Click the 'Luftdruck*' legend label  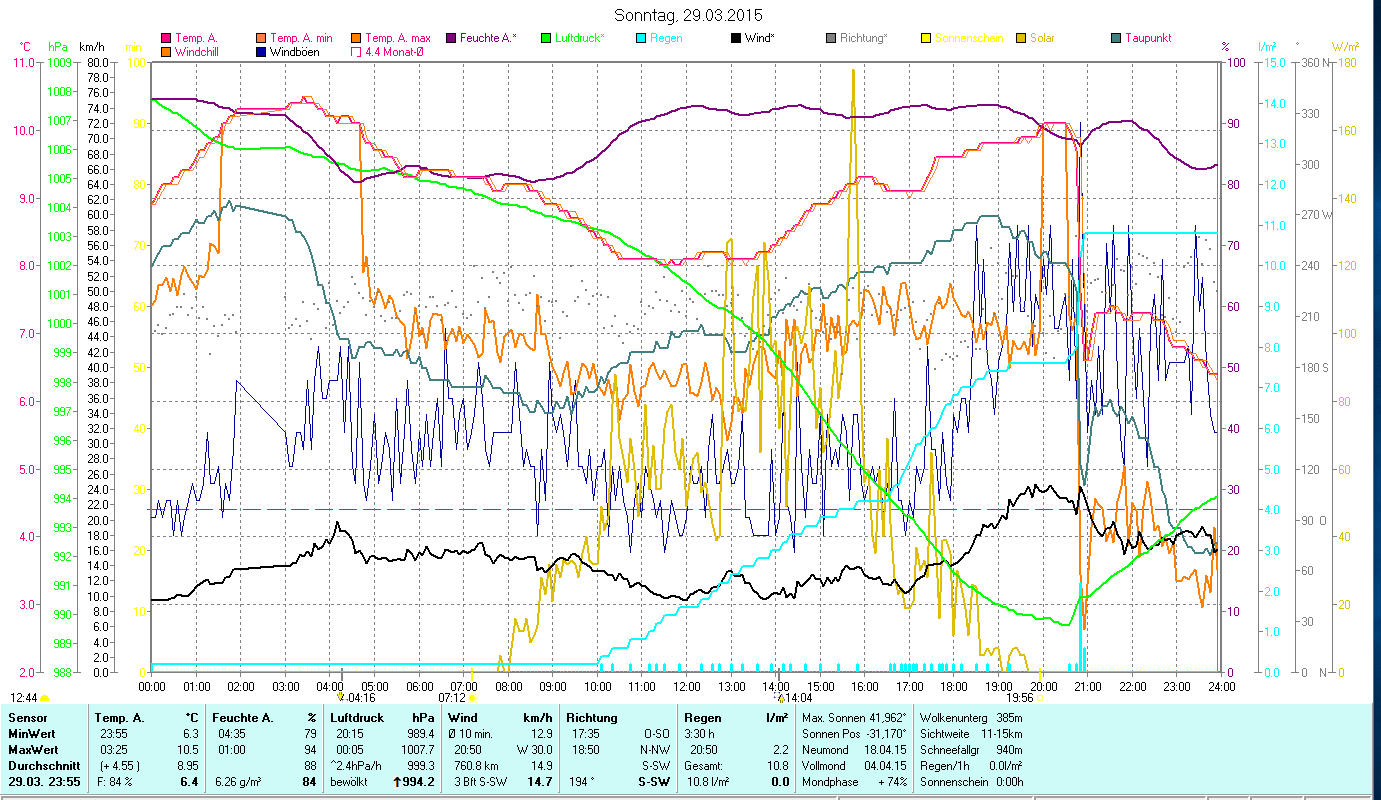coord(580,38)
